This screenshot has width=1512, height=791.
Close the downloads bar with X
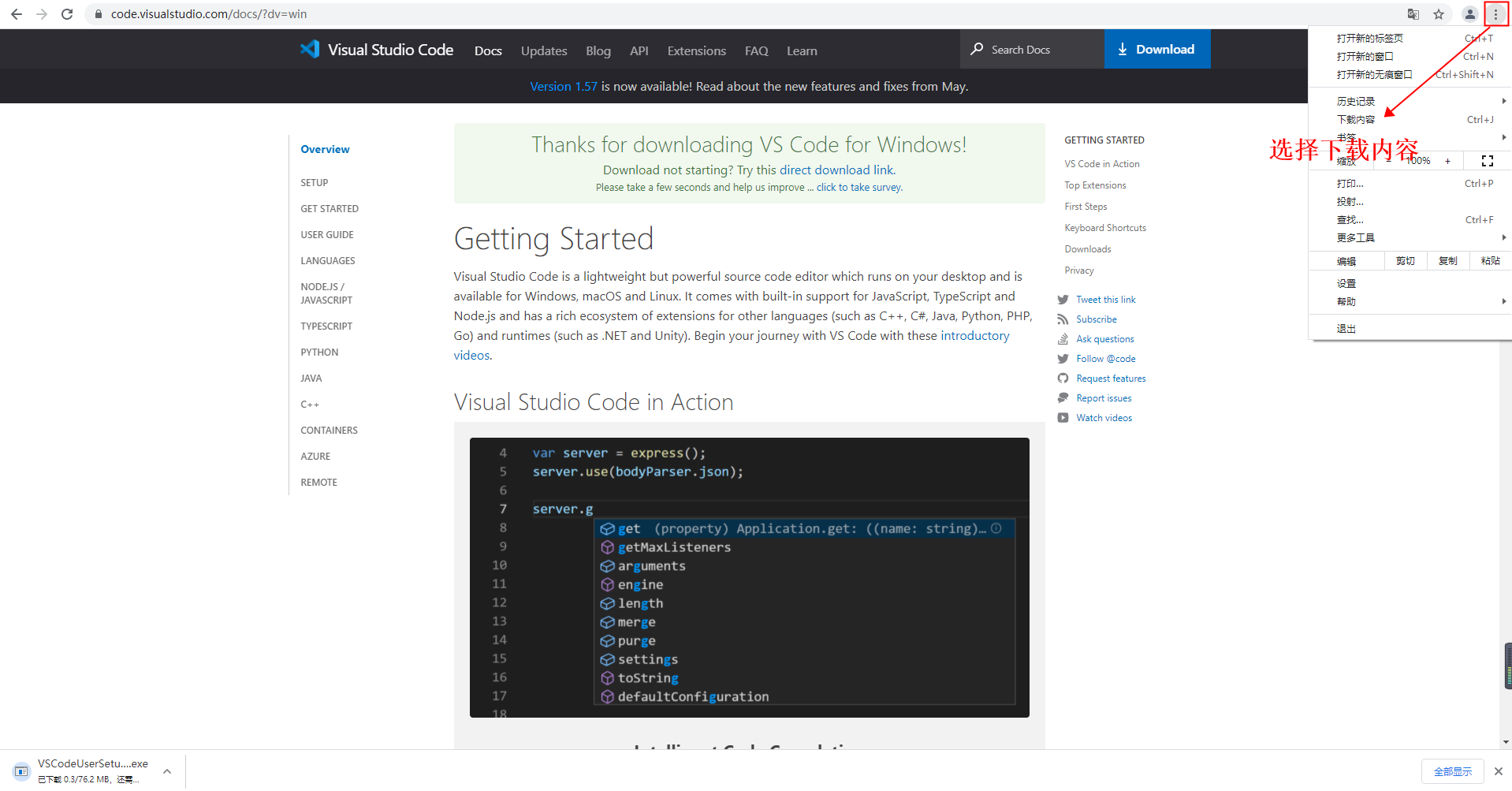click(x=1499, y=771)
